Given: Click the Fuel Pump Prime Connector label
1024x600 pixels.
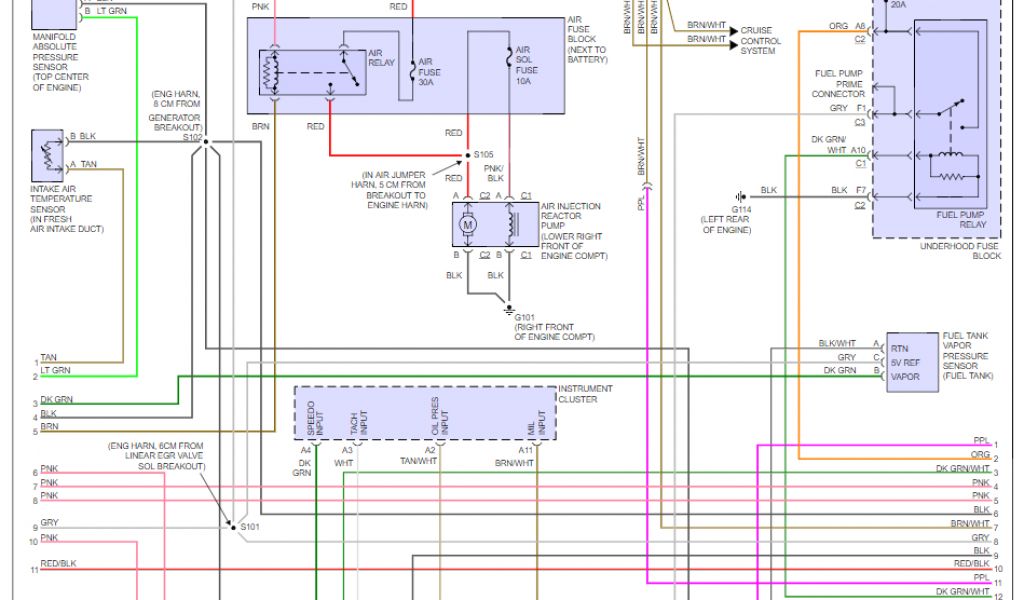Looking at the screenshot, I should pos(837,84).
